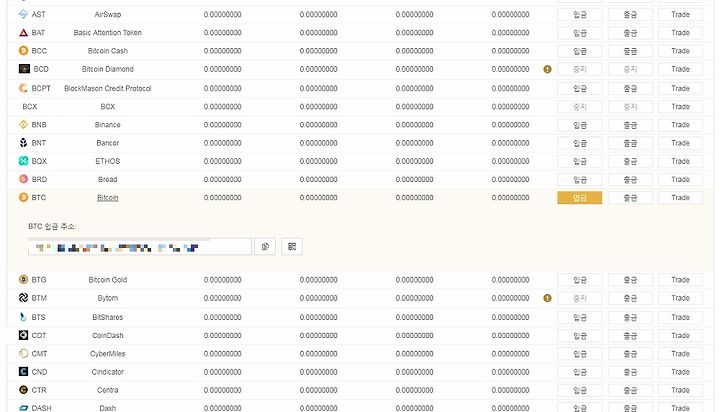Click the 'BTC 입금 주소:' label
Screen dimensions: 720x412
click(52, 226)
